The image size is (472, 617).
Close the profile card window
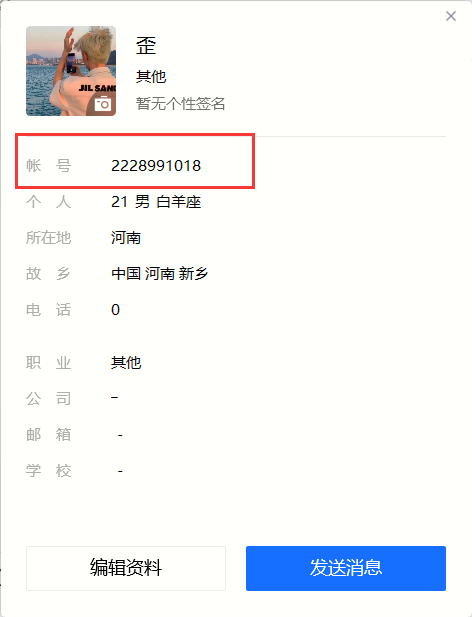pos(451,16)
